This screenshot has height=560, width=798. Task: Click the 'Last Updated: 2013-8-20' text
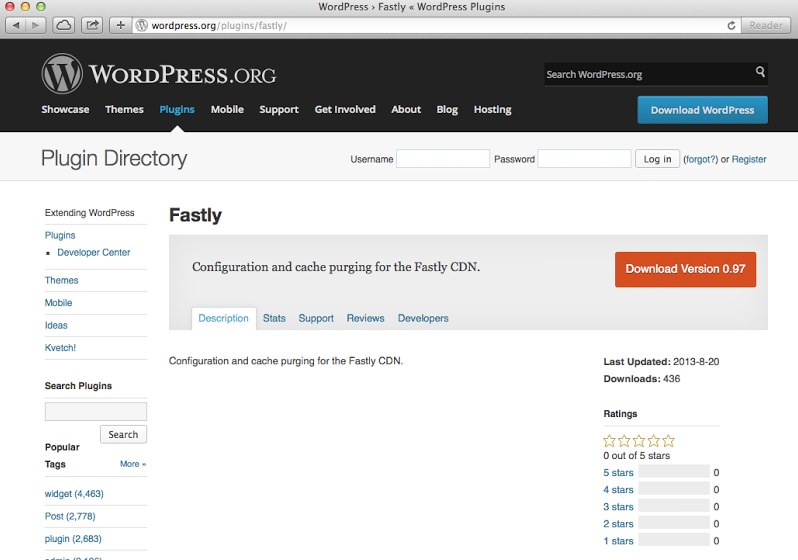coord(661,361)
